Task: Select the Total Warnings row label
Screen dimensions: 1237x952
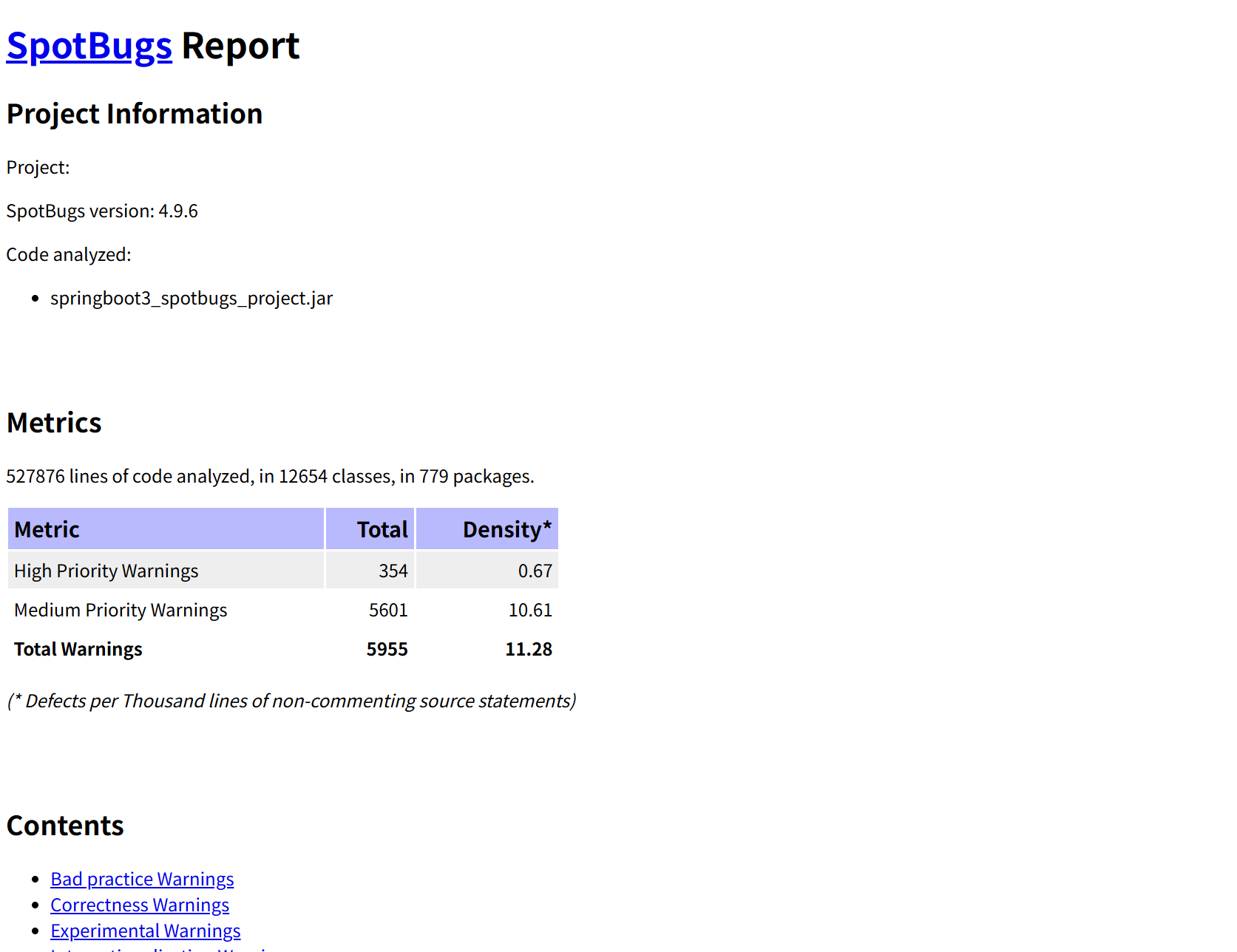Action: (166, 649)
